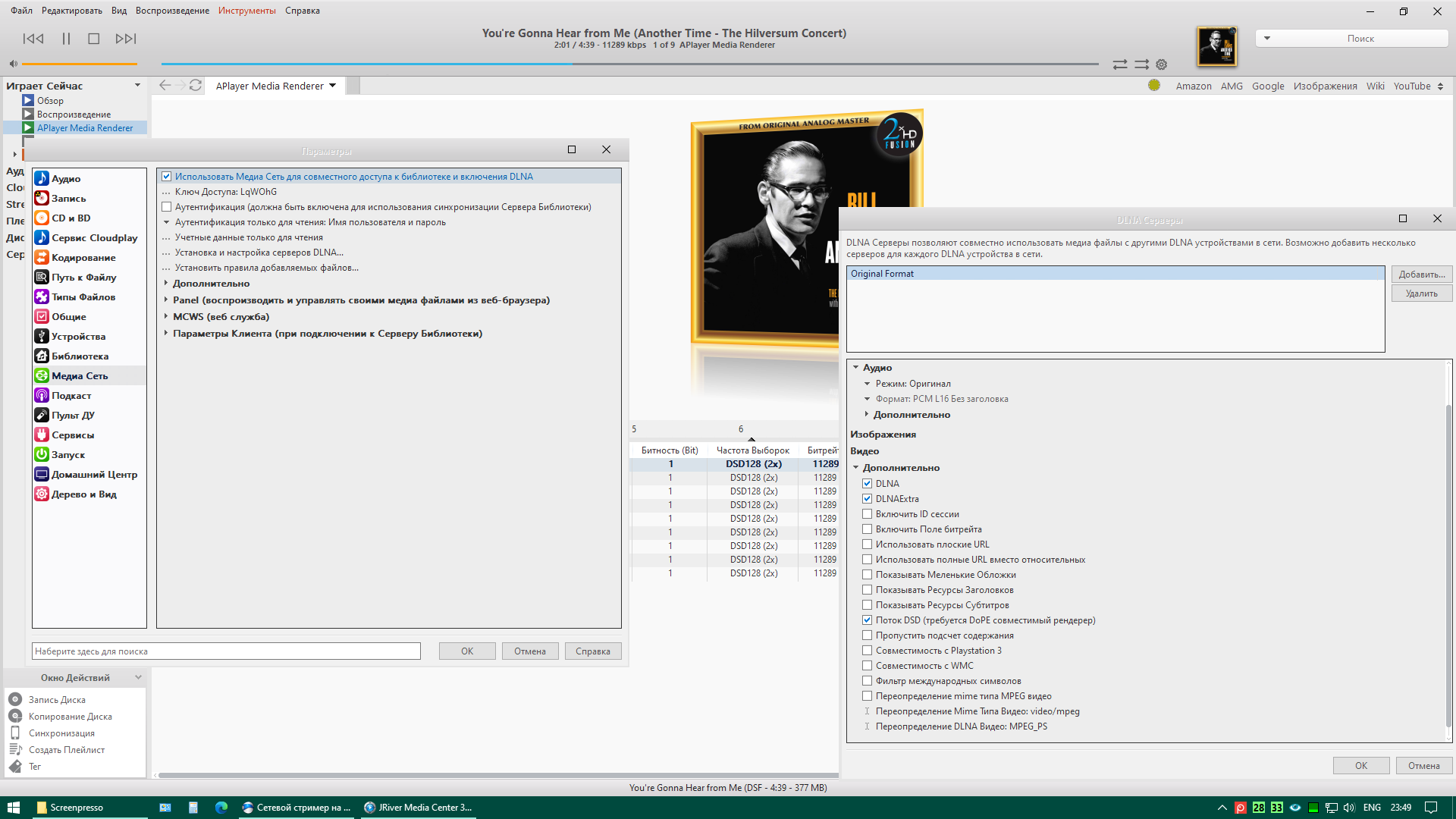Enable Совместимость с Playstation 3
The height and width of the screenshot is (819, 1456).
point(867,651)
